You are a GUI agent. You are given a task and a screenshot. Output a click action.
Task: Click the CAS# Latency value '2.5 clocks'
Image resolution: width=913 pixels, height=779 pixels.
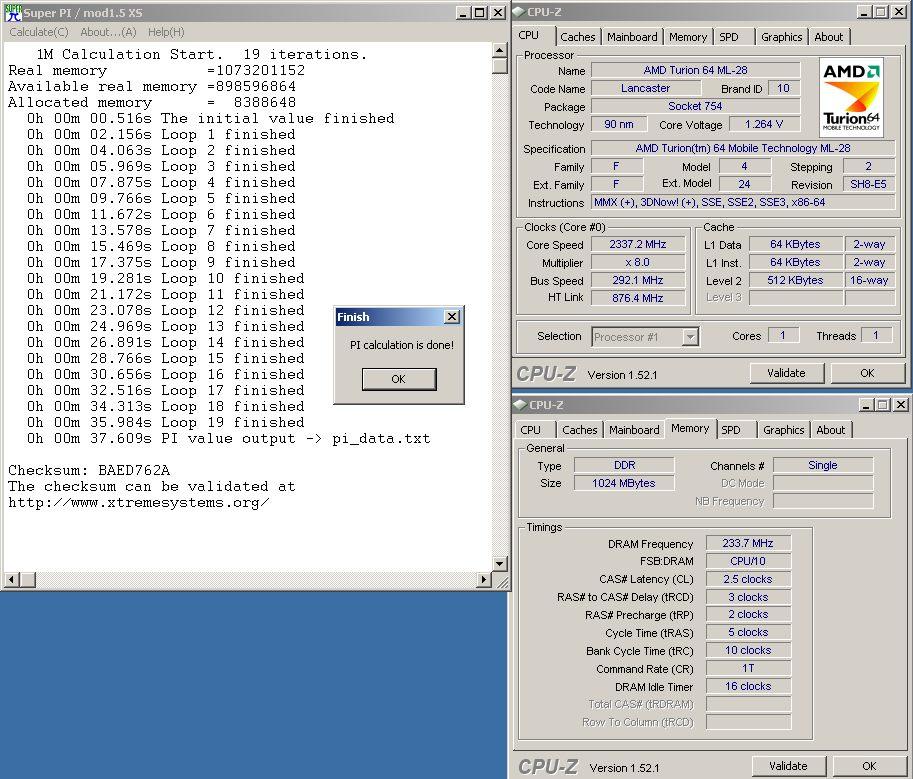[748, 579]
